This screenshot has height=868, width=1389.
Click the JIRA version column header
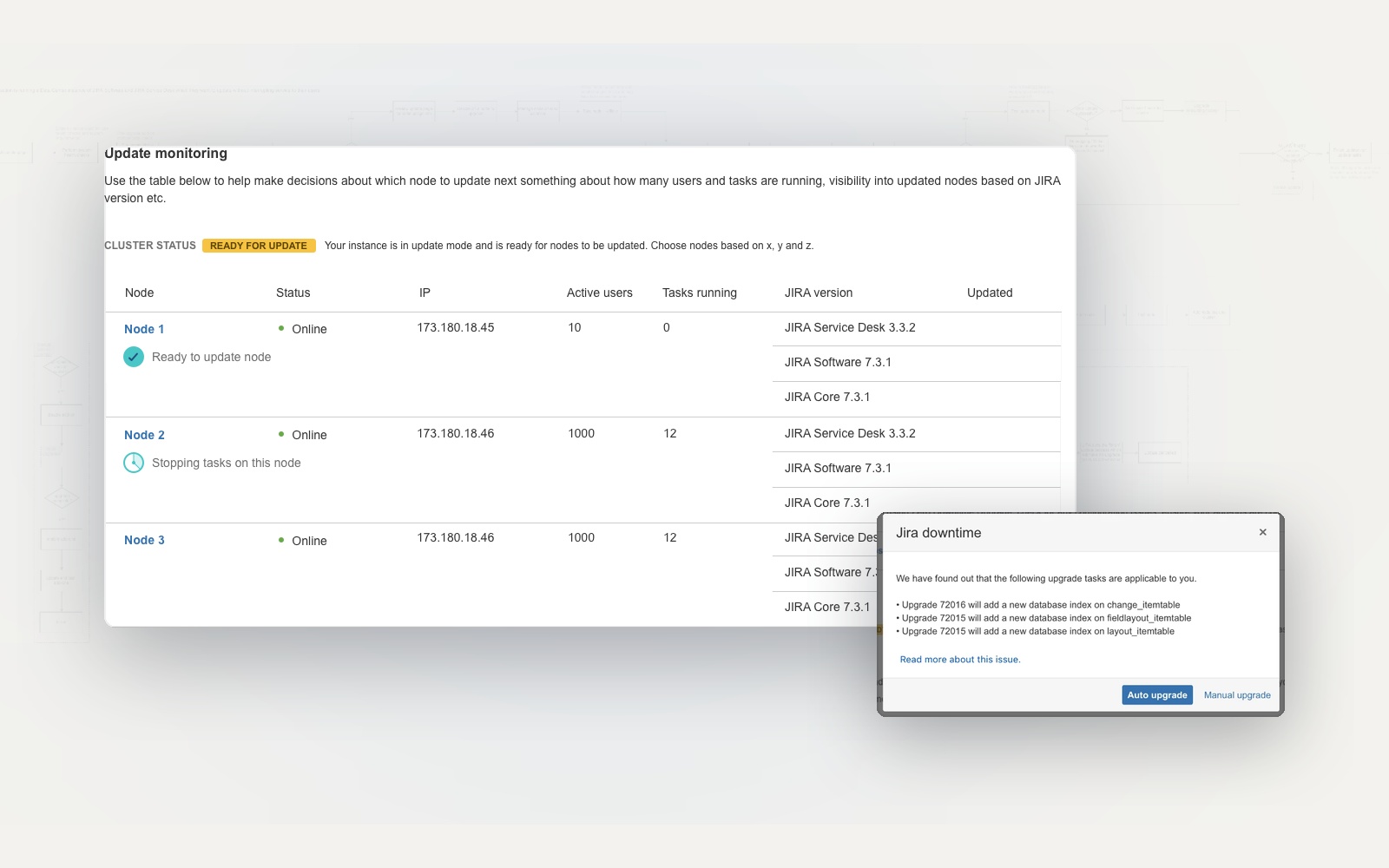[x=819, y=293]
